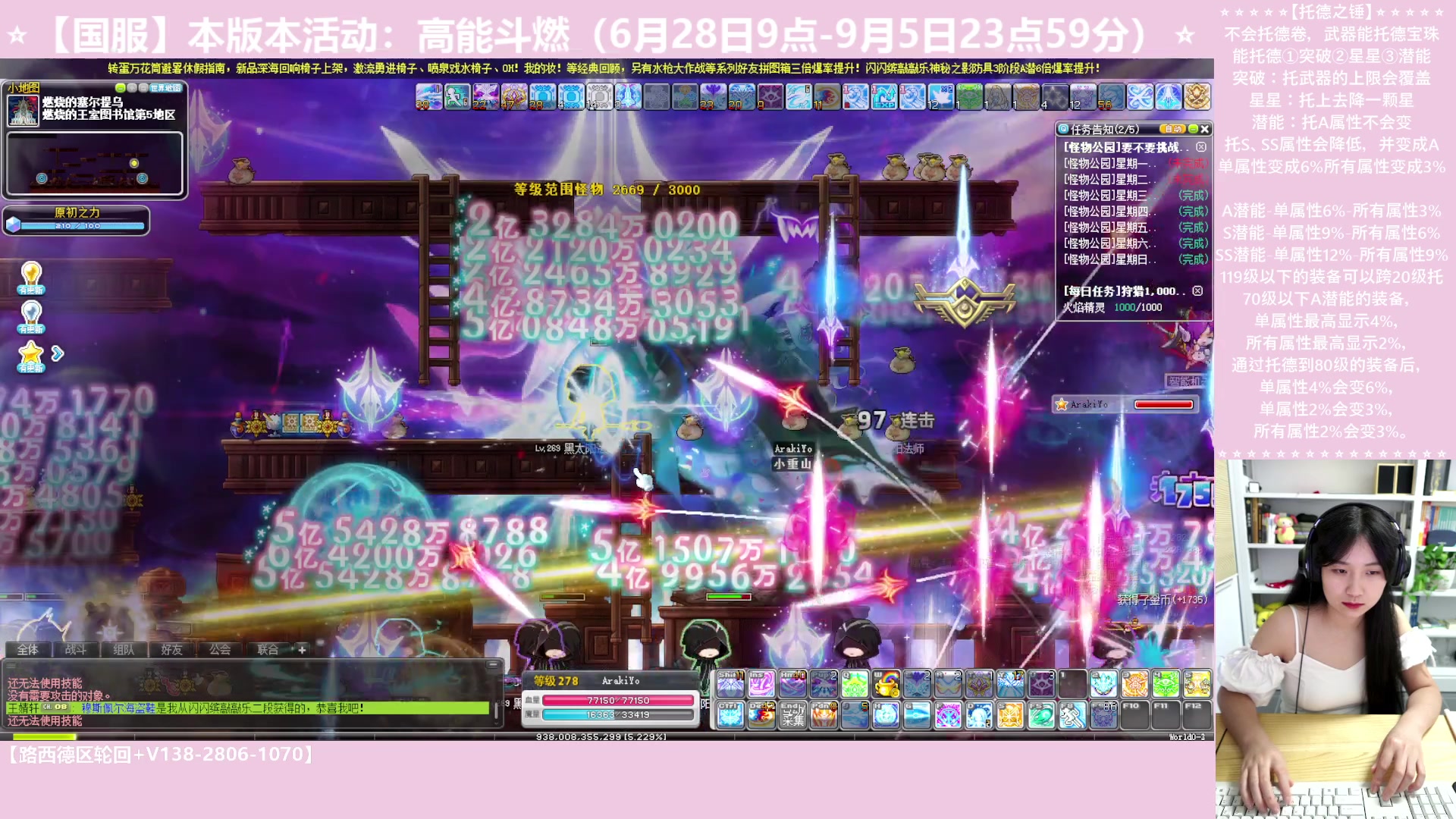Click the AraKiYo party member HP bar
This screenshot has width=1456, height=819.
(x=1163, y=404)
